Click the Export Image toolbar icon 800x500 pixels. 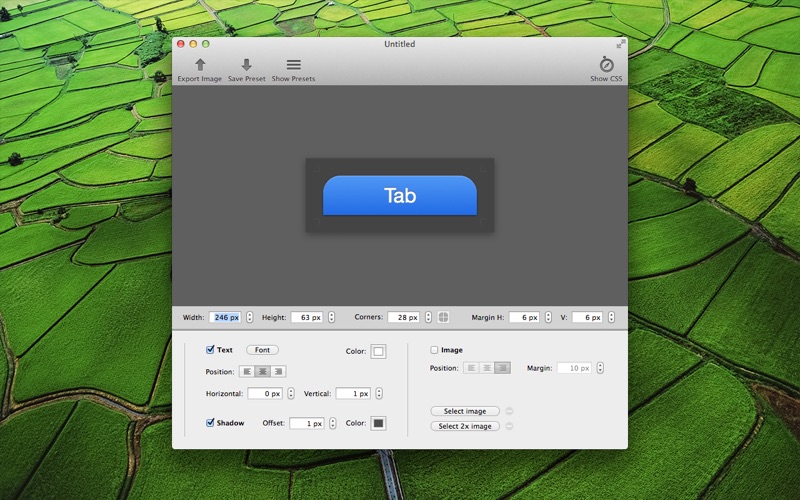[200, 65]
